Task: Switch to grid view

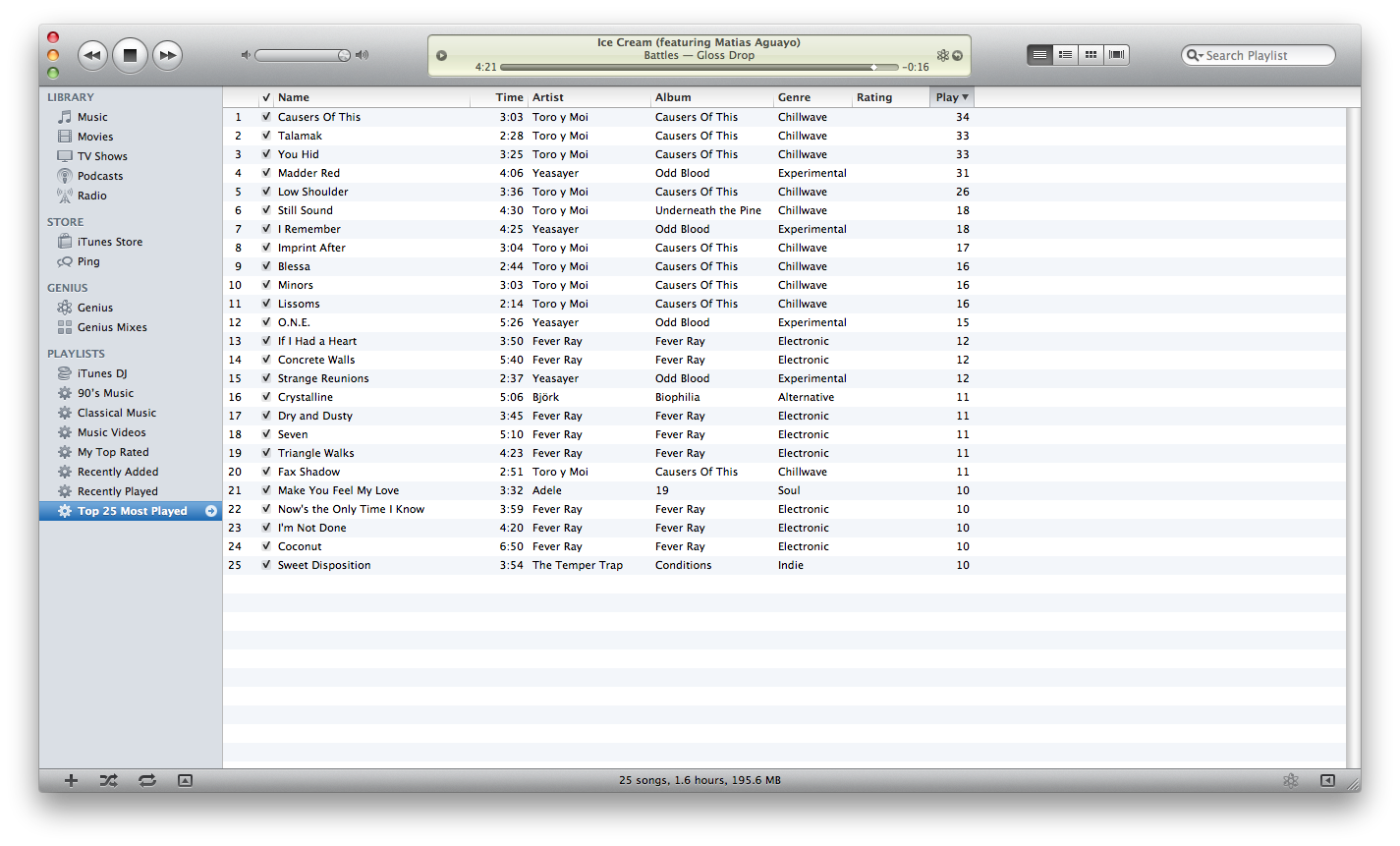Action: coord(1091,55)
